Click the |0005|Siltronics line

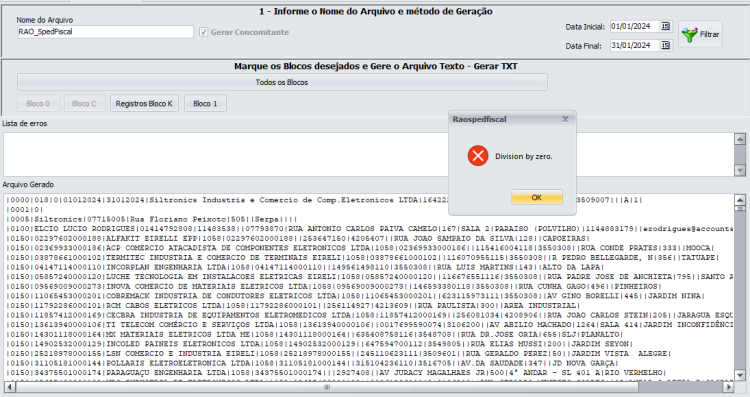point(152,219)
